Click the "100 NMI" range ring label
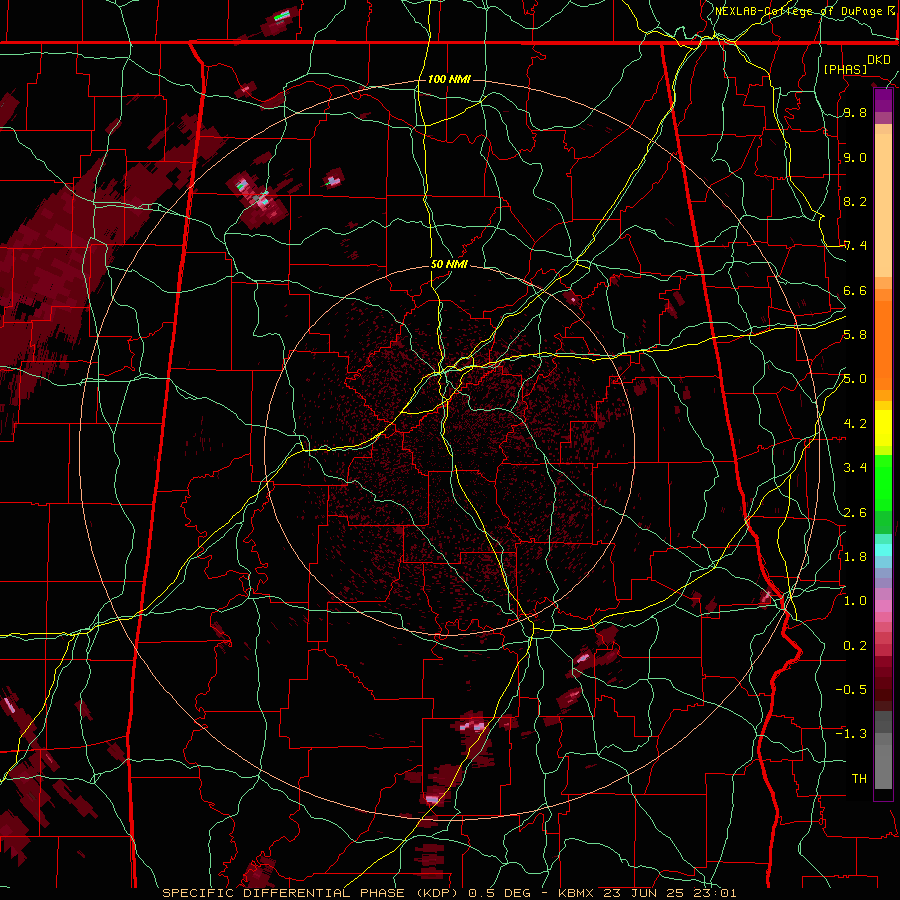The height and width of the screenshot is (900, 900). pos(449,79)
